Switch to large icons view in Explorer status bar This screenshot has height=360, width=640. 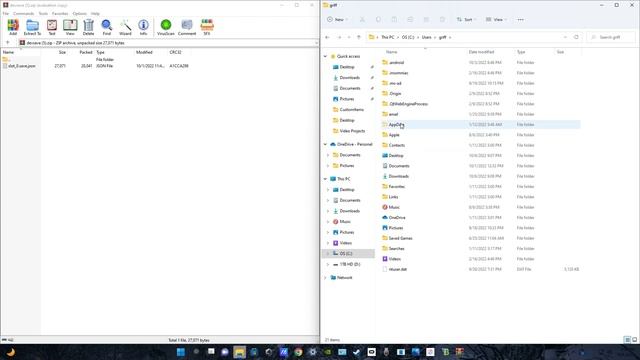(x=634, y=340)
